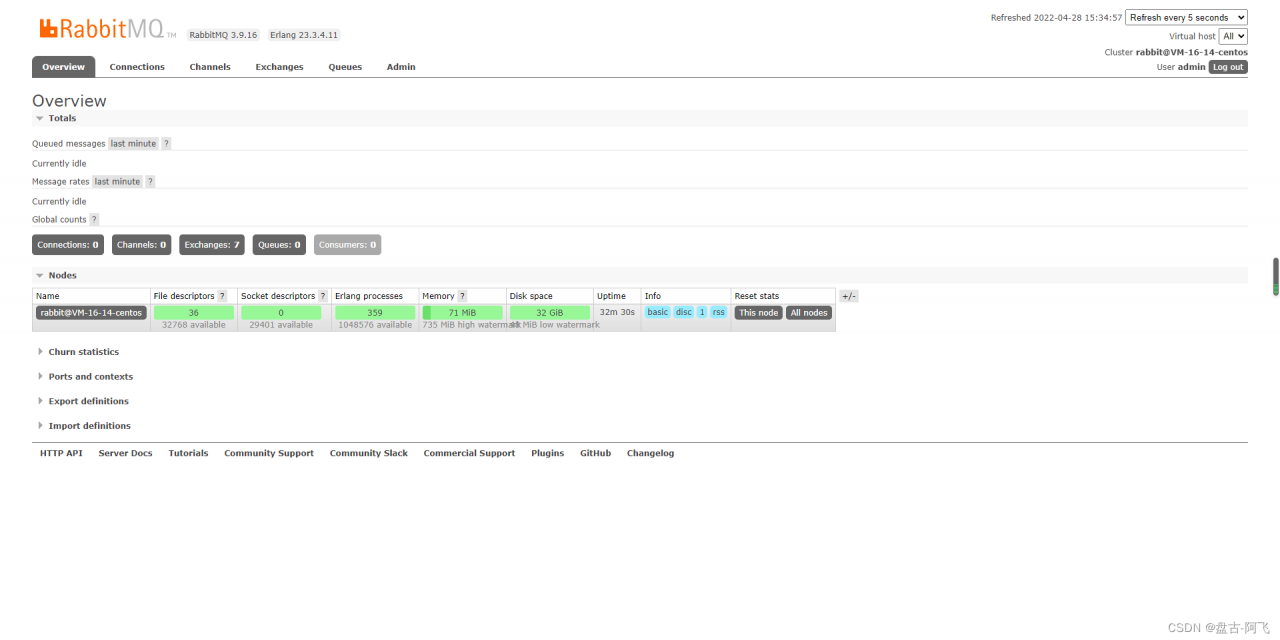
Task: Open the HTTP API link
Action: click(x=61, y=453)
